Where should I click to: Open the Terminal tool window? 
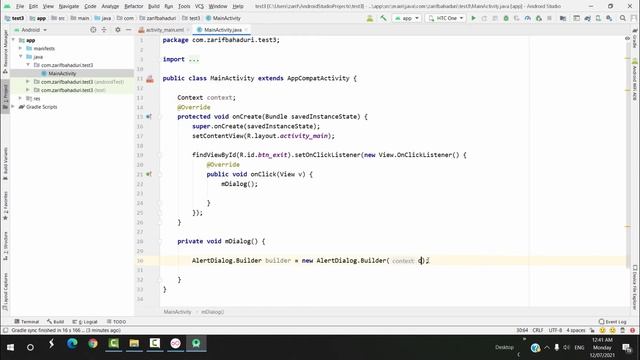(27, 322)
